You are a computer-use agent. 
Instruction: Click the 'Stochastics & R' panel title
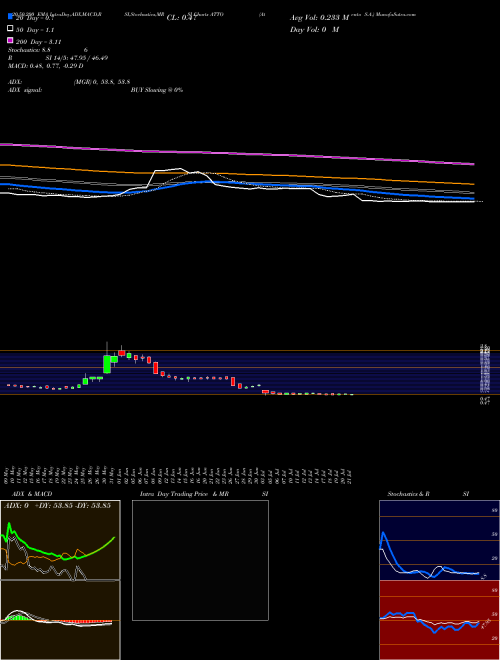408,494
